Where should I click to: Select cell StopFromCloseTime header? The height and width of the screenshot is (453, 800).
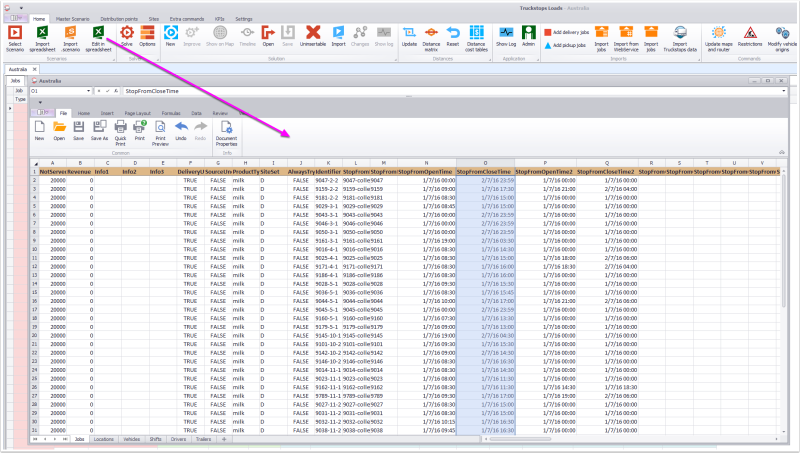point(485,172)
